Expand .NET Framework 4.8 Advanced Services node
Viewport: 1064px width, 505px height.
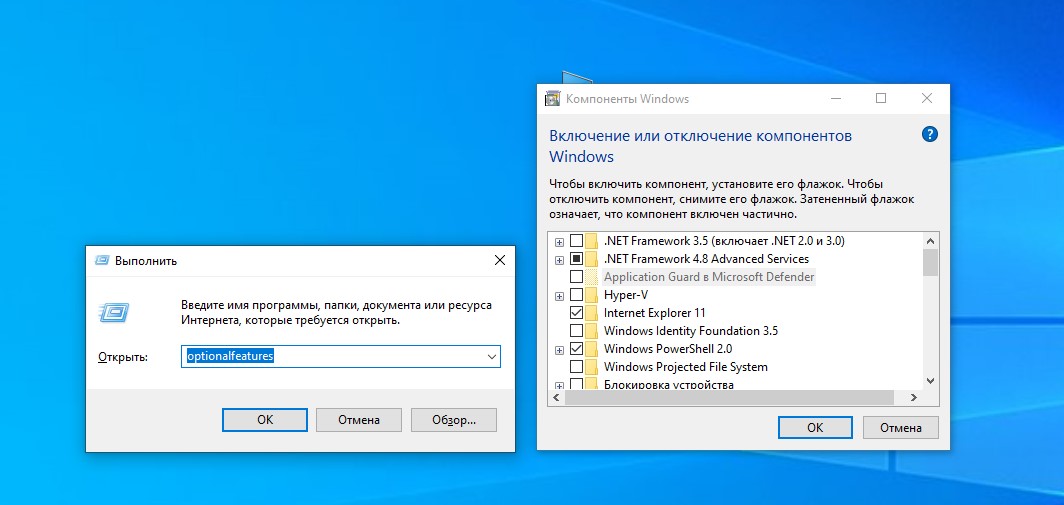point(559,259)
